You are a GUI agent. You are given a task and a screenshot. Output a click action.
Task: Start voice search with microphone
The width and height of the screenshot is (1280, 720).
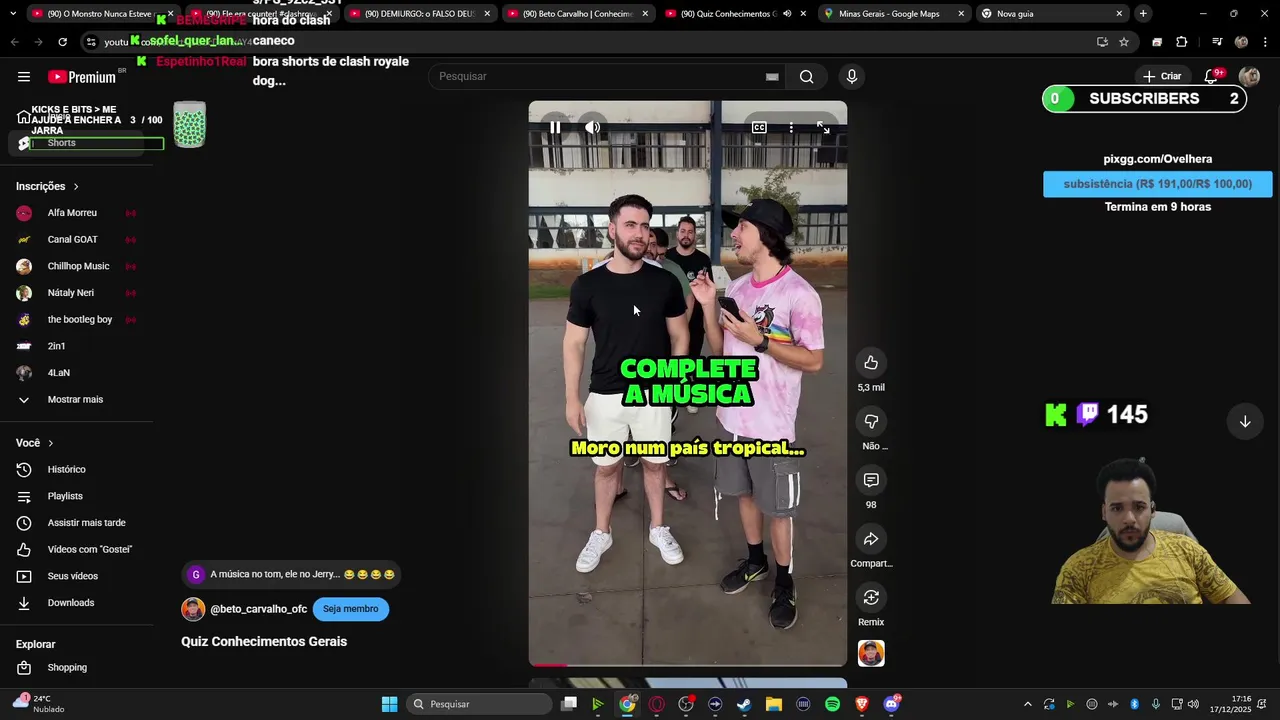(852, 76)
